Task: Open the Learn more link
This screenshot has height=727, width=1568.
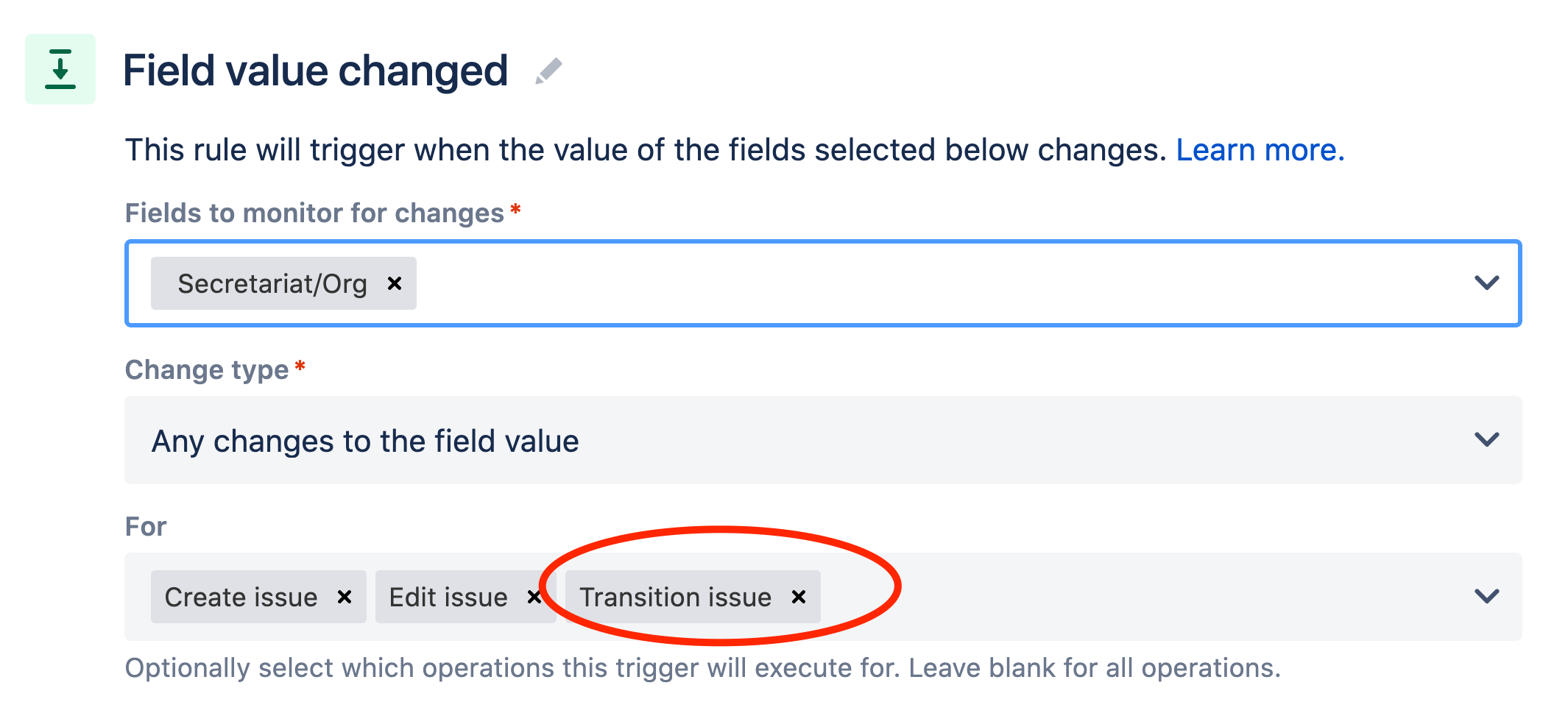Action: pos(1260,149)
